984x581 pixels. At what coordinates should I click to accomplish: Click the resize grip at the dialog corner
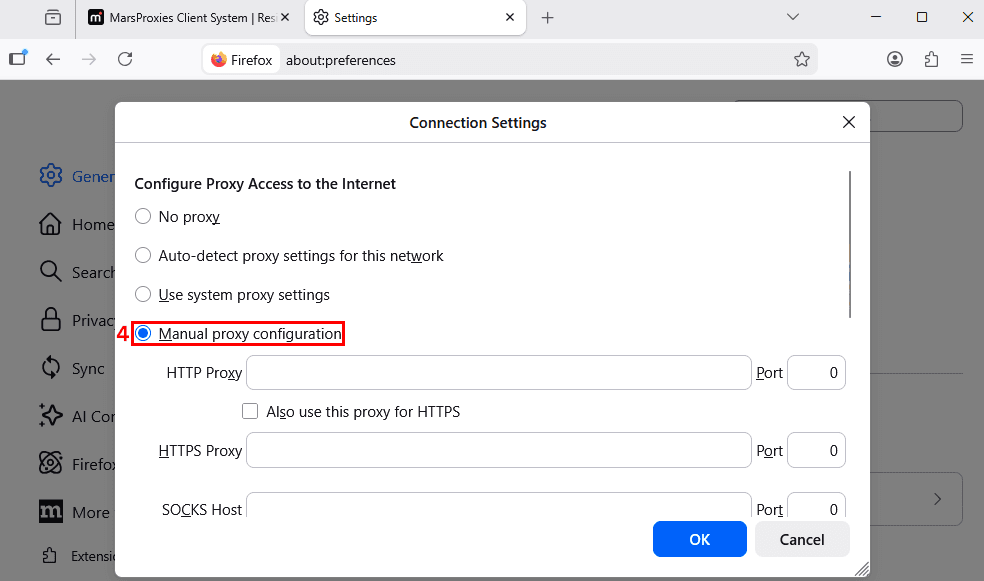coord(862,568)
